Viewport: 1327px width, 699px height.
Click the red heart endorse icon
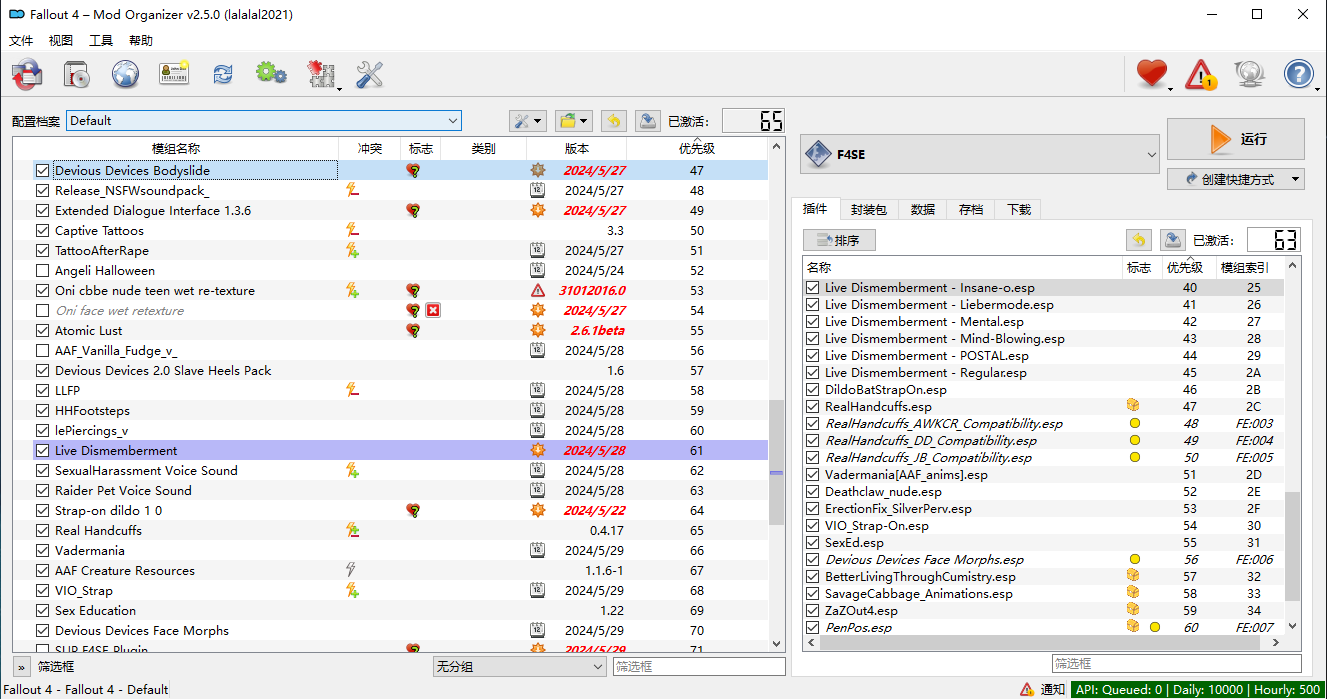point(1152,73)
